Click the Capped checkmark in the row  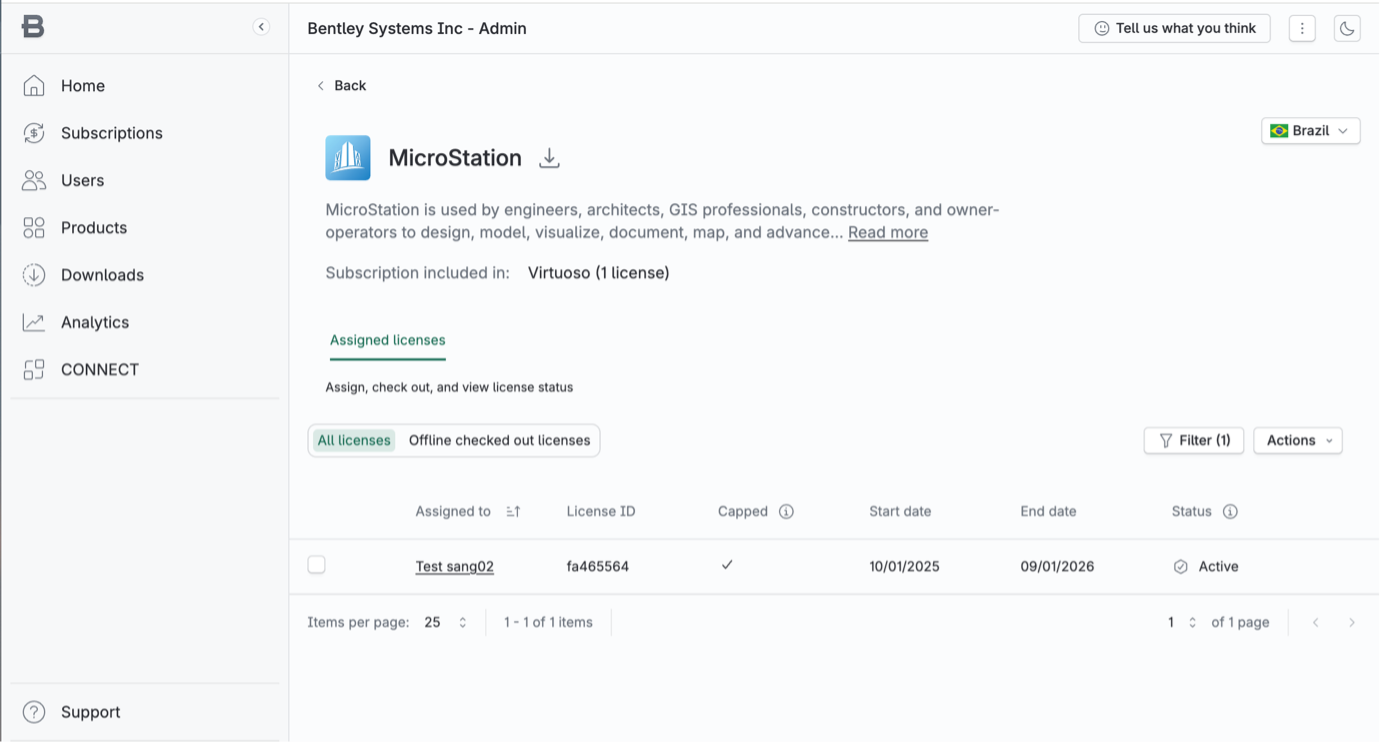727,565
